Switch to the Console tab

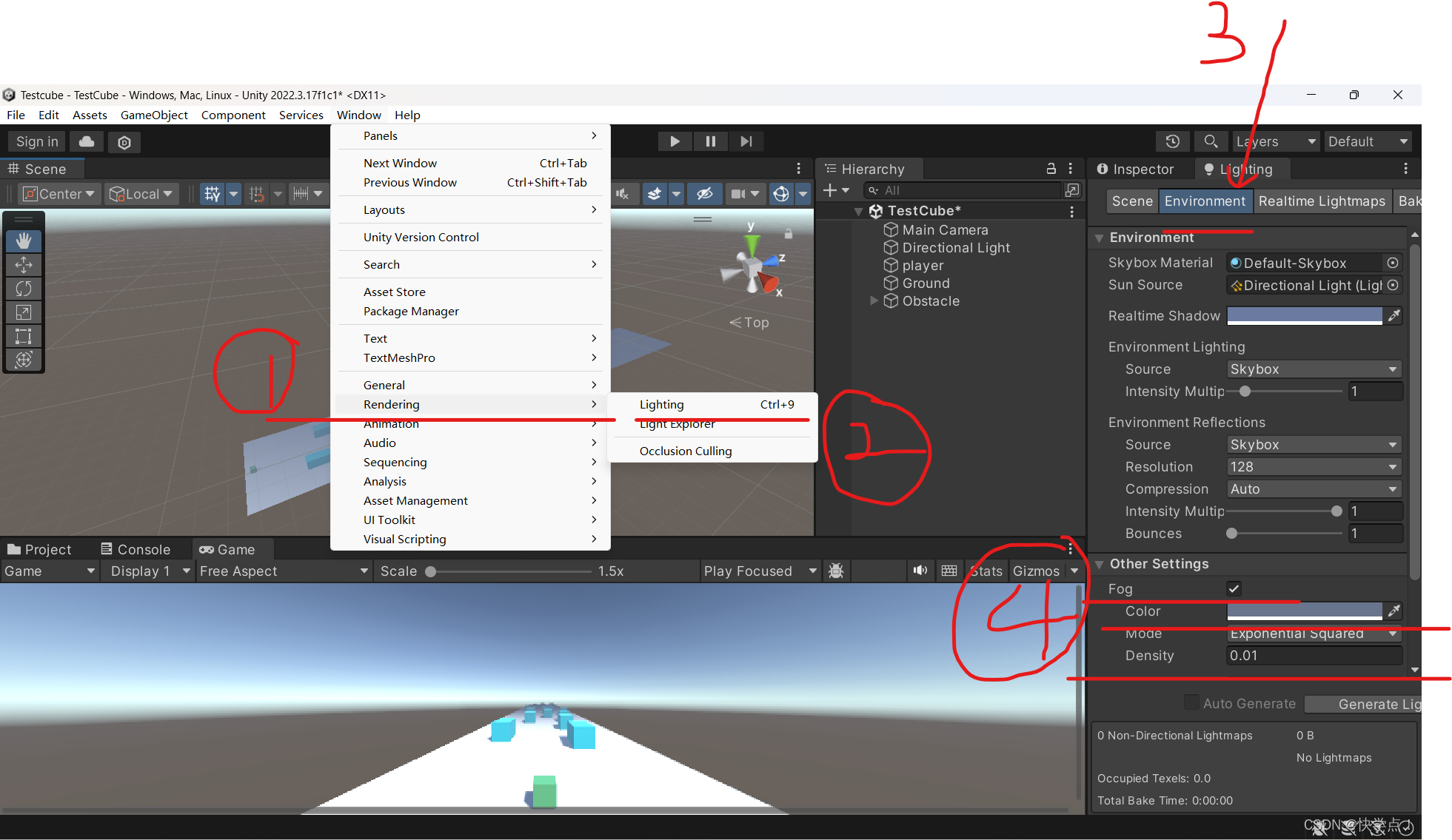[136, 549]
